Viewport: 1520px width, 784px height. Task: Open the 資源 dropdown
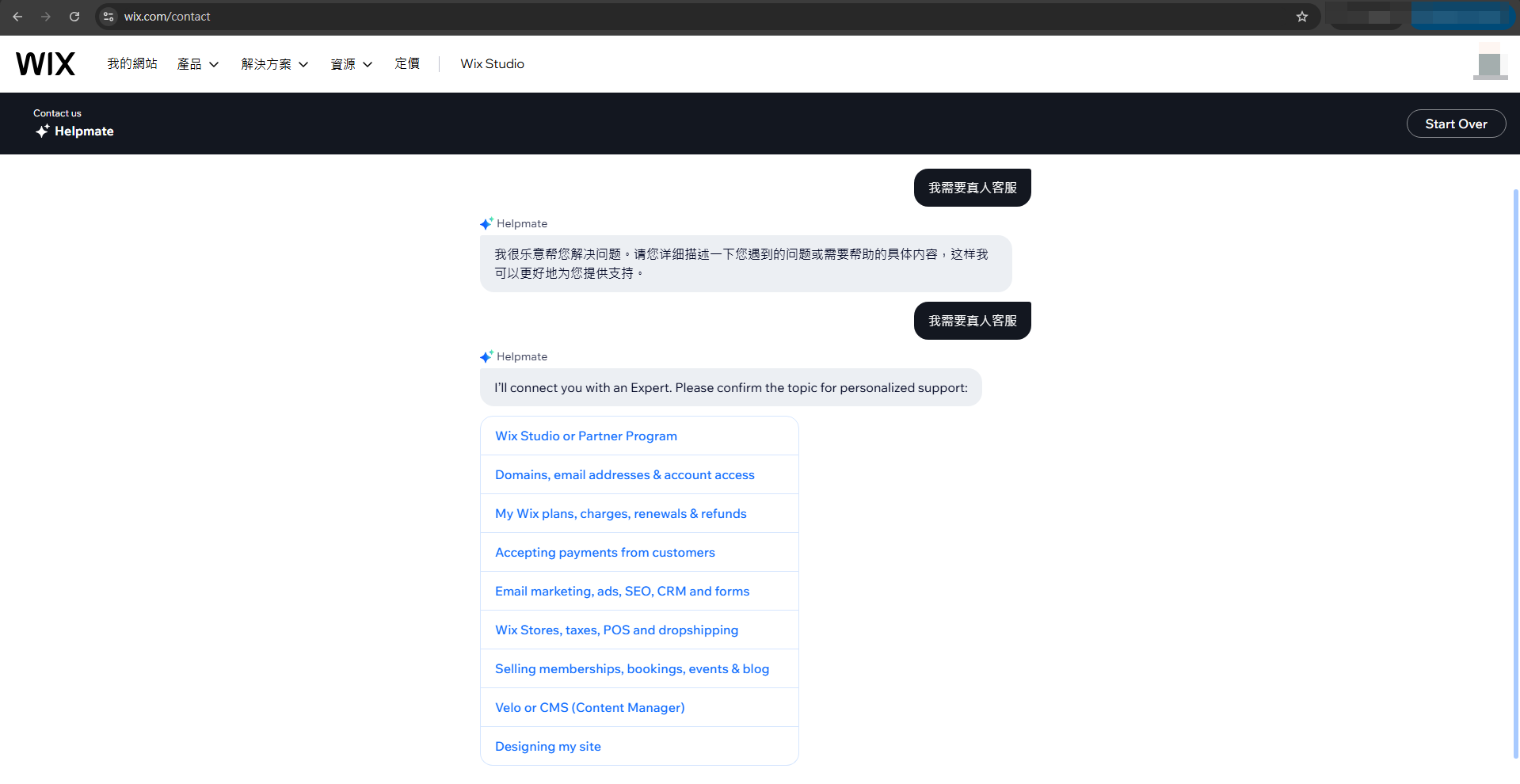click(351, 63)
